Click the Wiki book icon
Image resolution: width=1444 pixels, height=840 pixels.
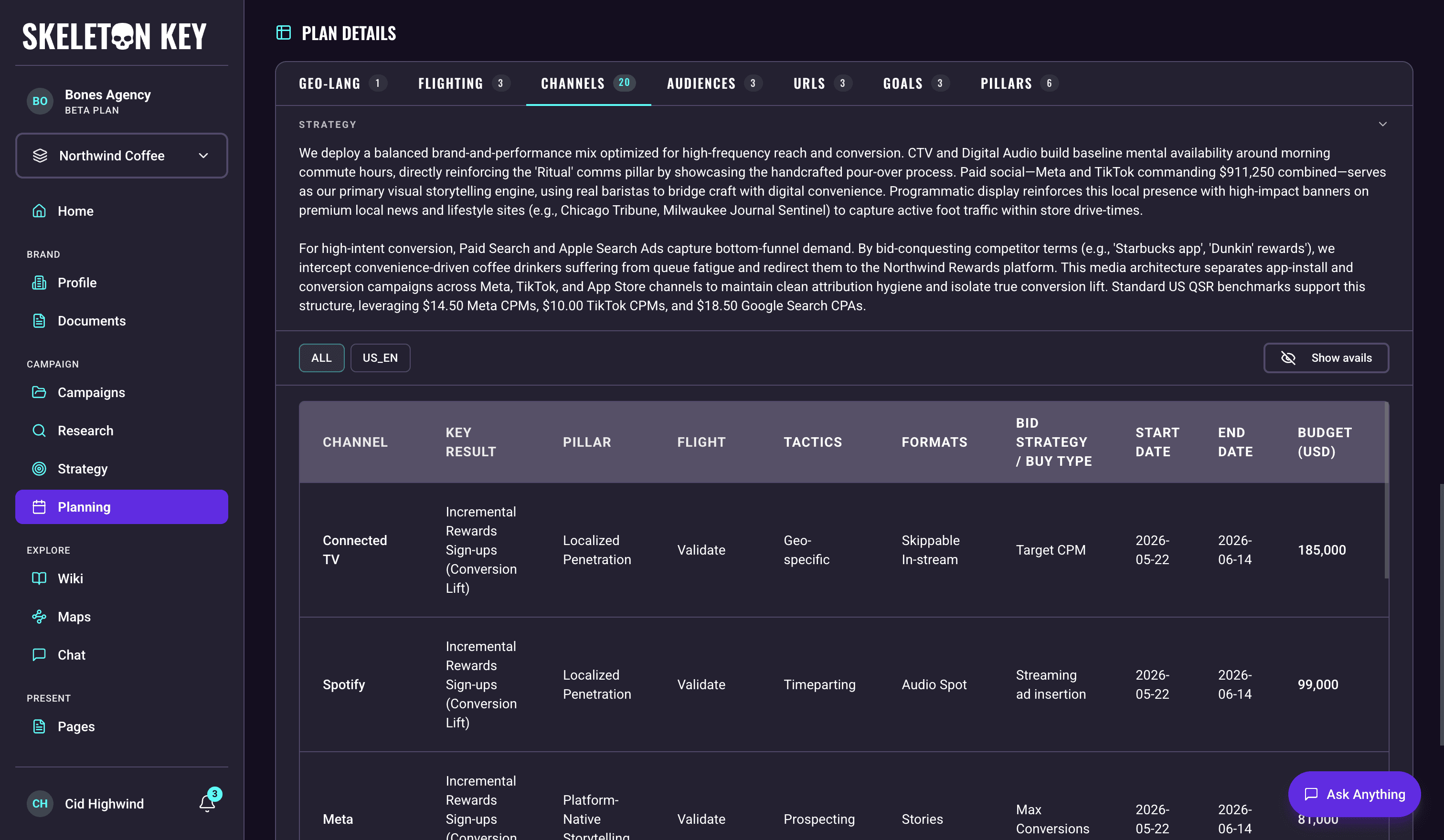(x=39, y=579)
